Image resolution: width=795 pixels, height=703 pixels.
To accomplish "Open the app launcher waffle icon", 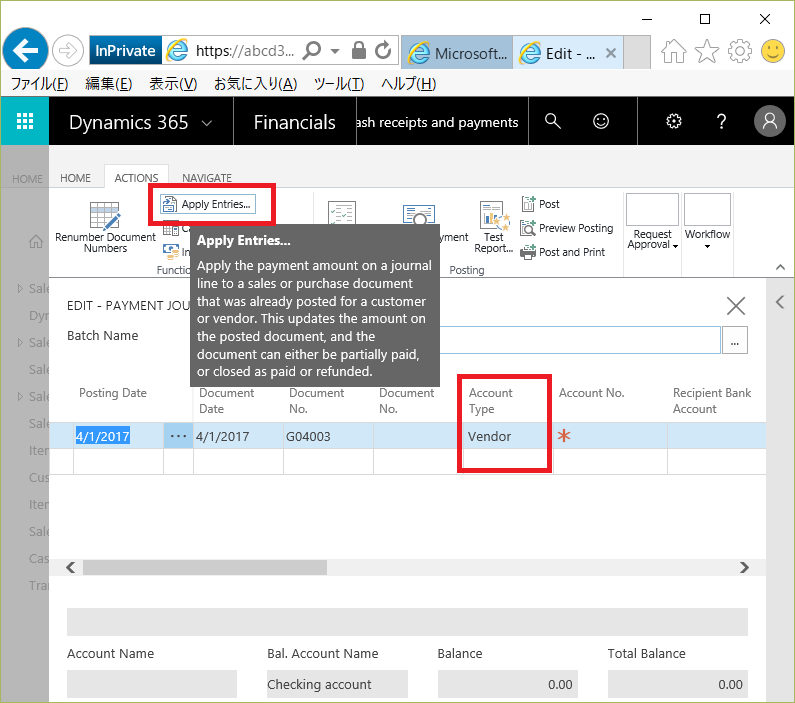I will click(x=25, y=121).
